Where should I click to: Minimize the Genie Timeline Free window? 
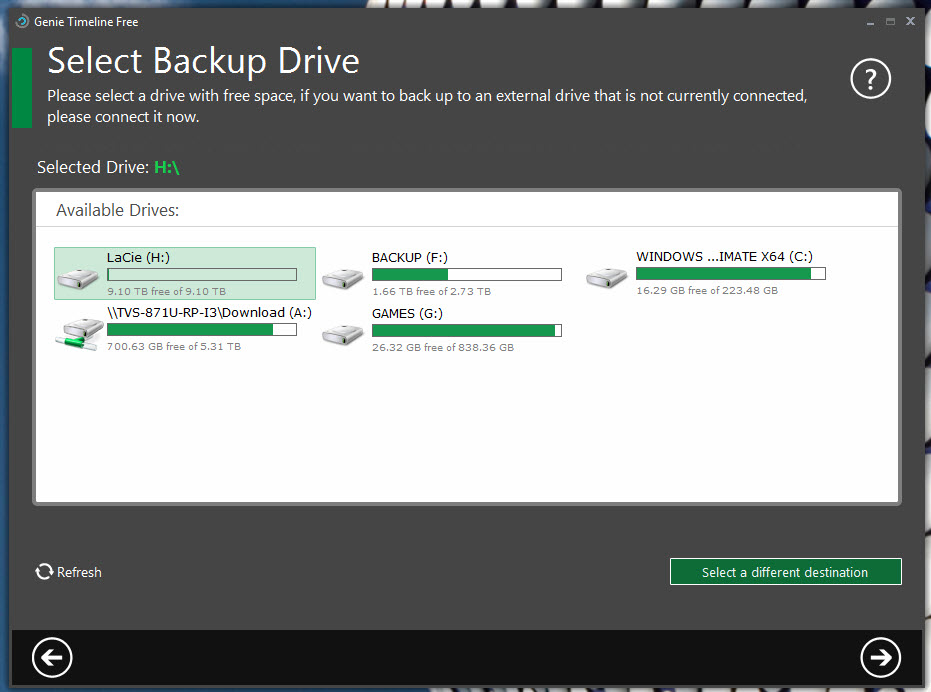[870, 22]
